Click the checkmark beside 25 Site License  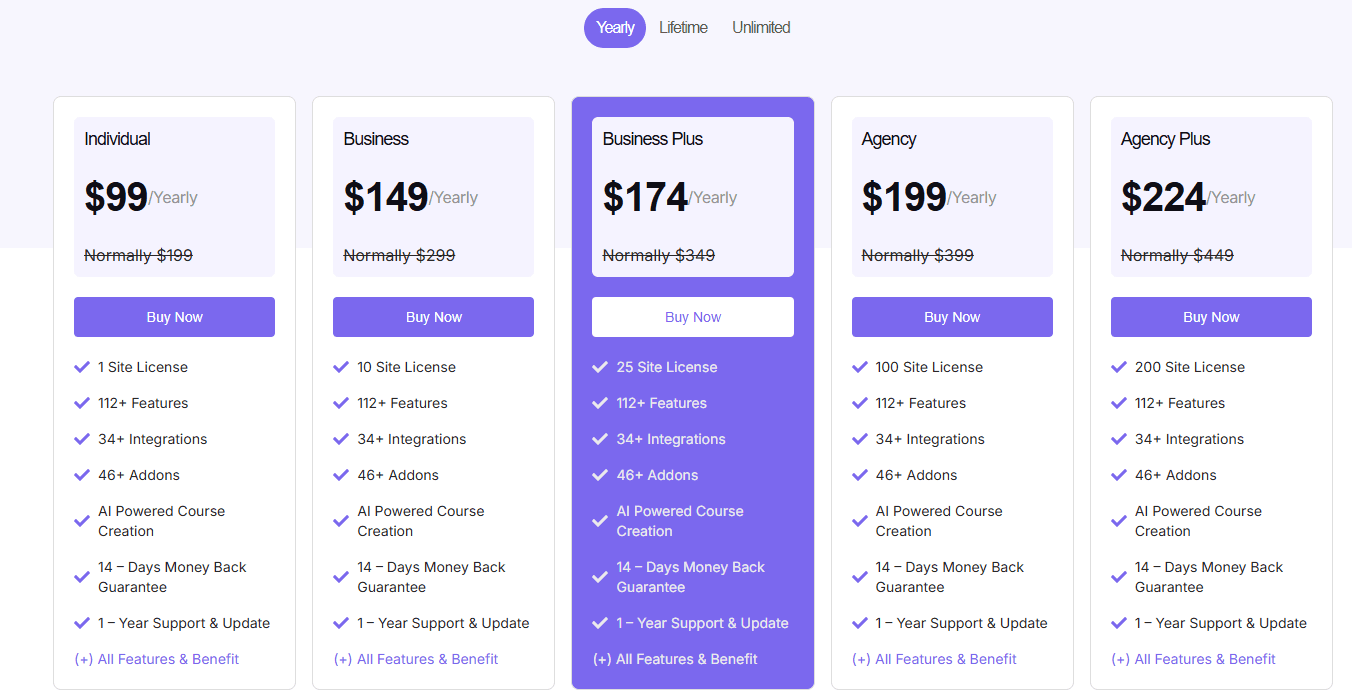tap(600, 367)
